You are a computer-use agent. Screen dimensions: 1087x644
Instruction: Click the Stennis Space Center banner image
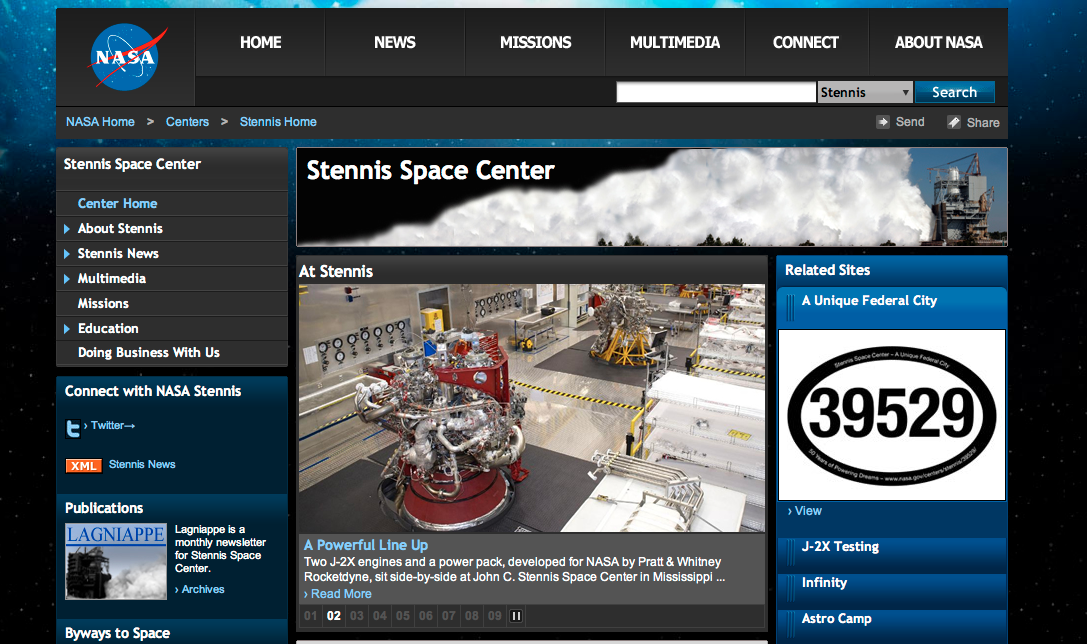coord(652,197)
